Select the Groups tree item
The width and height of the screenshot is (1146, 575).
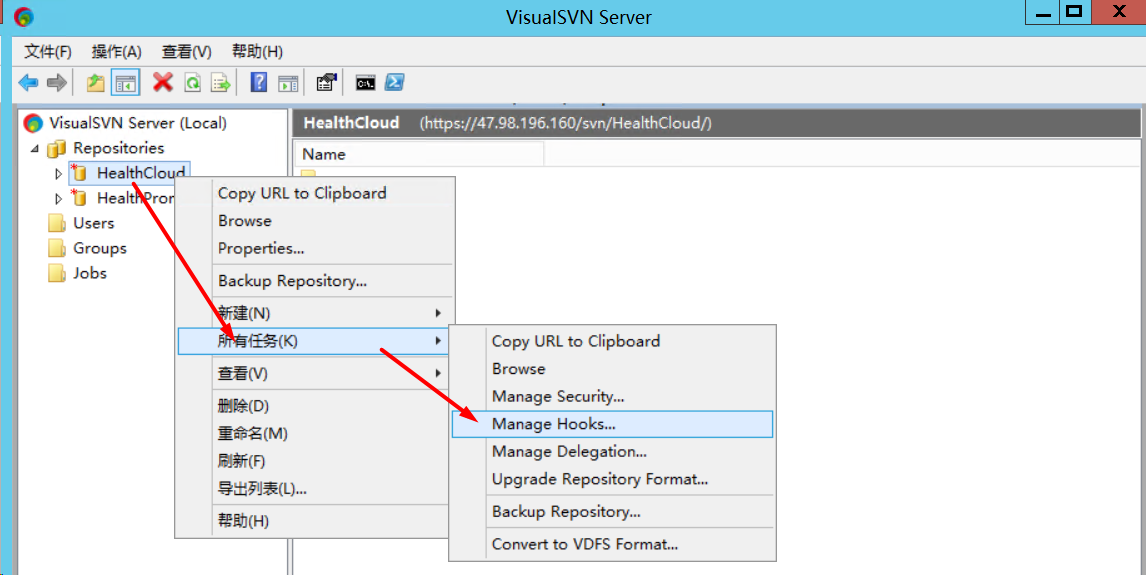tap(100, 248)
